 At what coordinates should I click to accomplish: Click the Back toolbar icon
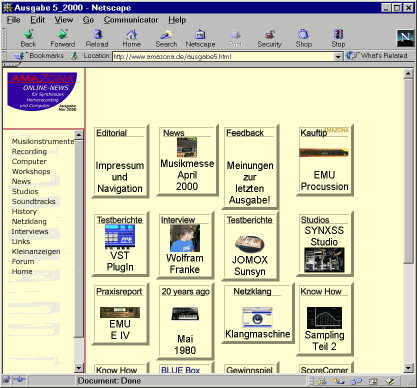pyautogui.click(x=28, y=34)
